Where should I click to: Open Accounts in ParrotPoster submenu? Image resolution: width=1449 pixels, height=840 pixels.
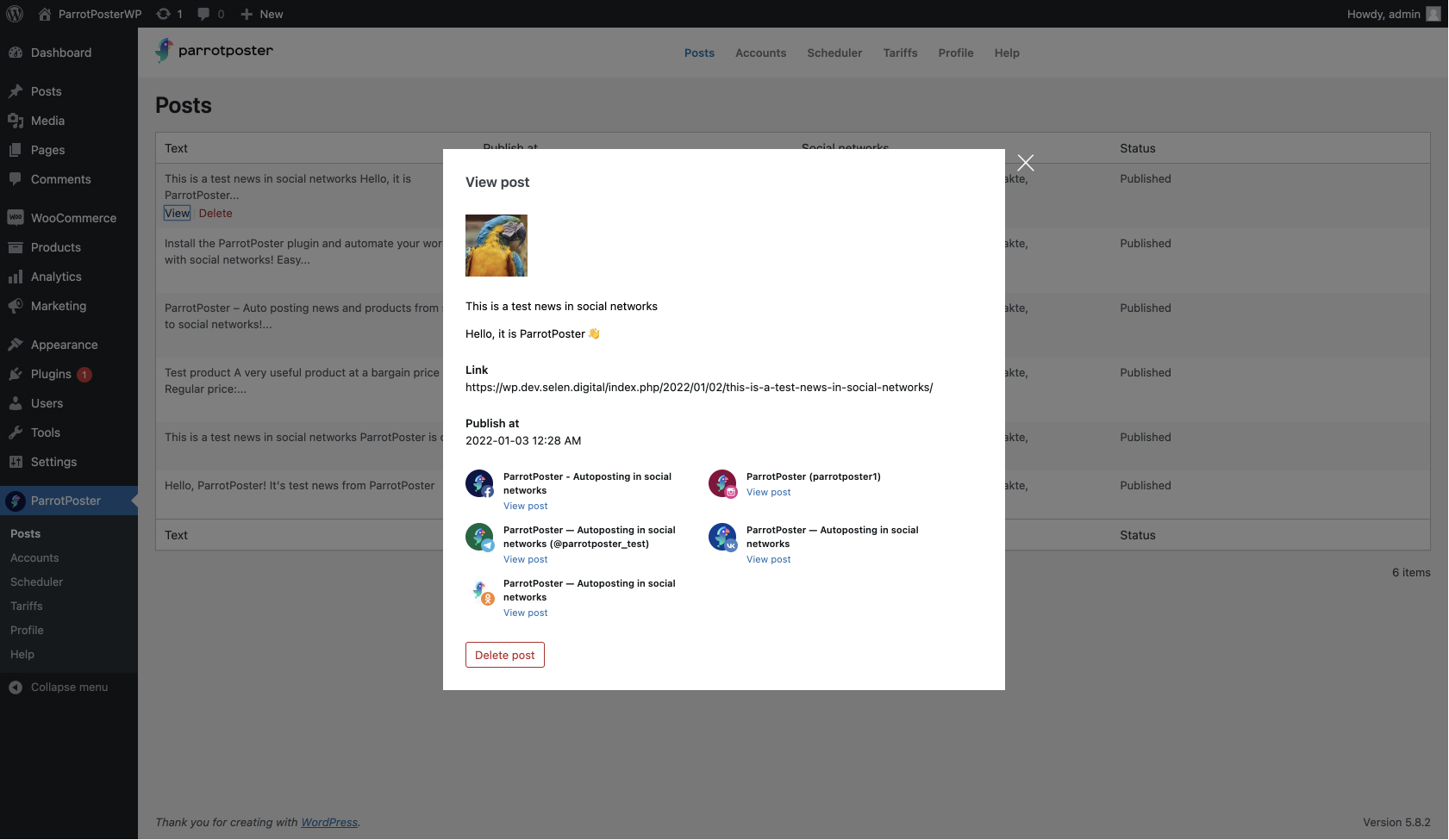34,558
